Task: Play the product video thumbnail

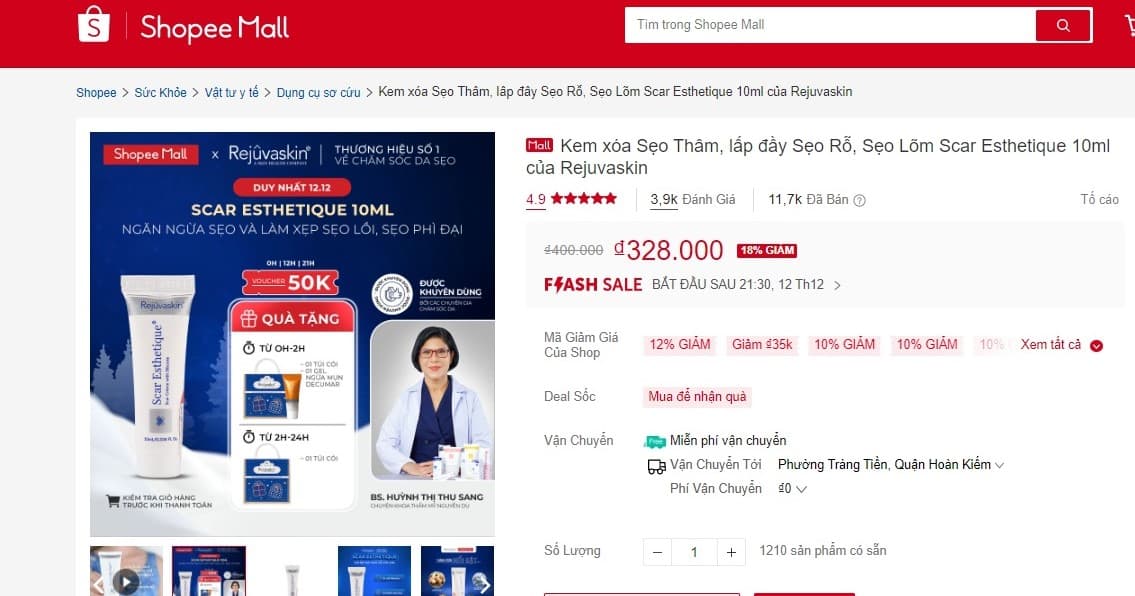Action: point(126,580)
